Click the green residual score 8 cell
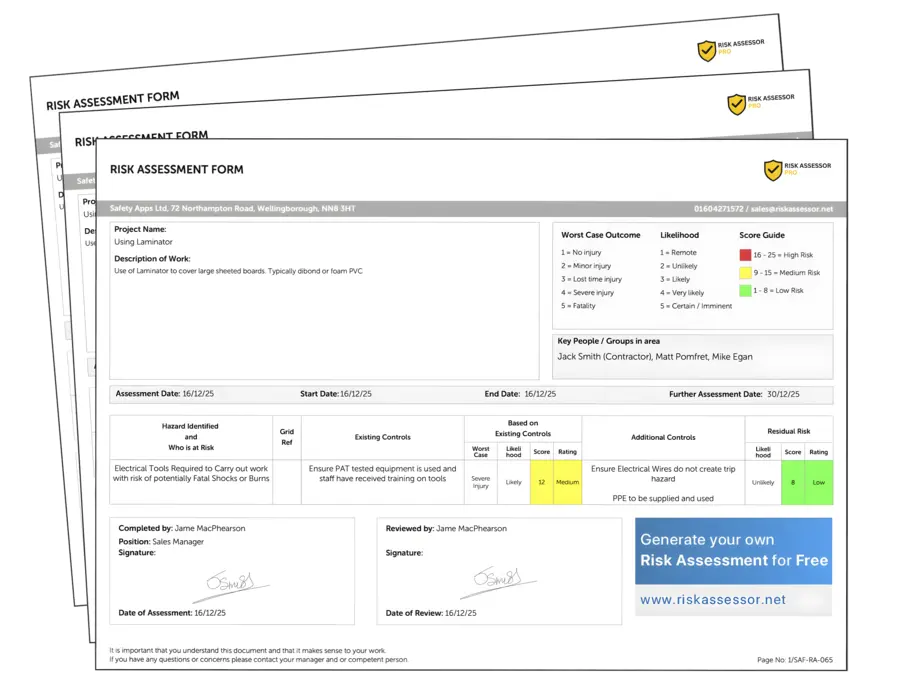Screen dimensions: 900x691 [793, 481]
